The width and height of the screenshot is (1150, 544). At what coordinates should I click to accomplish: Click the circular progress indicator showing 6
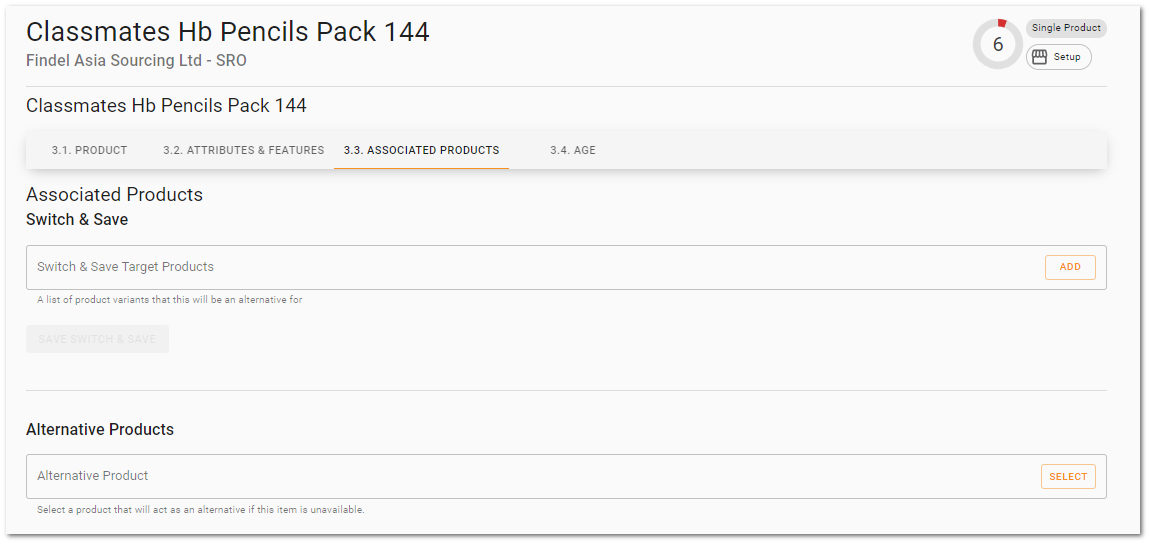coord(997,44)
